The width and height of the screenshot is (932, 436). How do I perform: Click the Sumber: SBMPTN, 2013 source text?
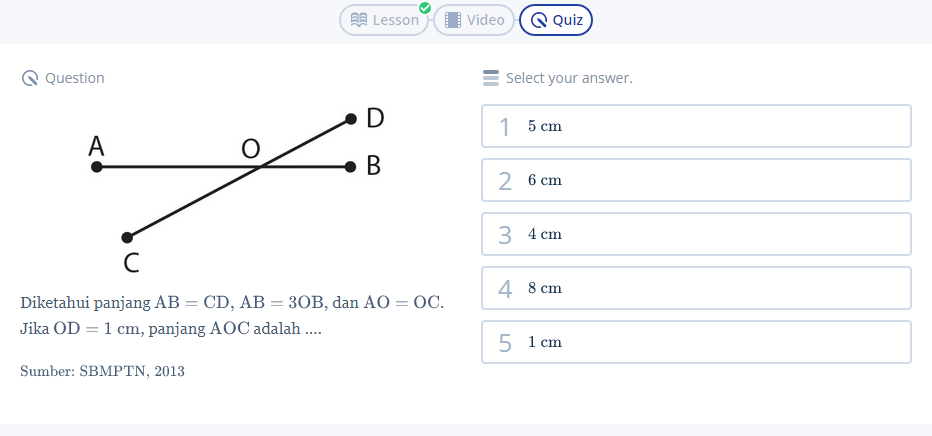pyautogui.click(x=102, y=371)
